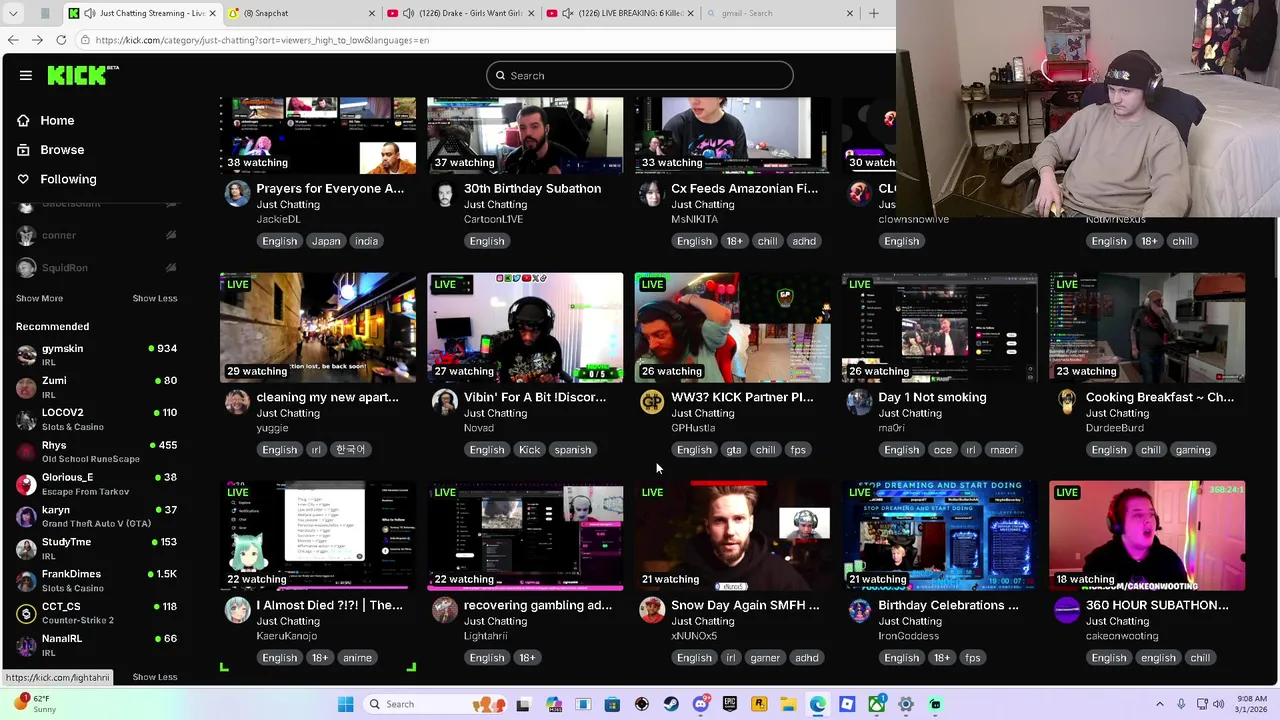Open 'Cooking Breakfast' stream title
Viewport: 1280px width, 720px height.
[1160, 397]
